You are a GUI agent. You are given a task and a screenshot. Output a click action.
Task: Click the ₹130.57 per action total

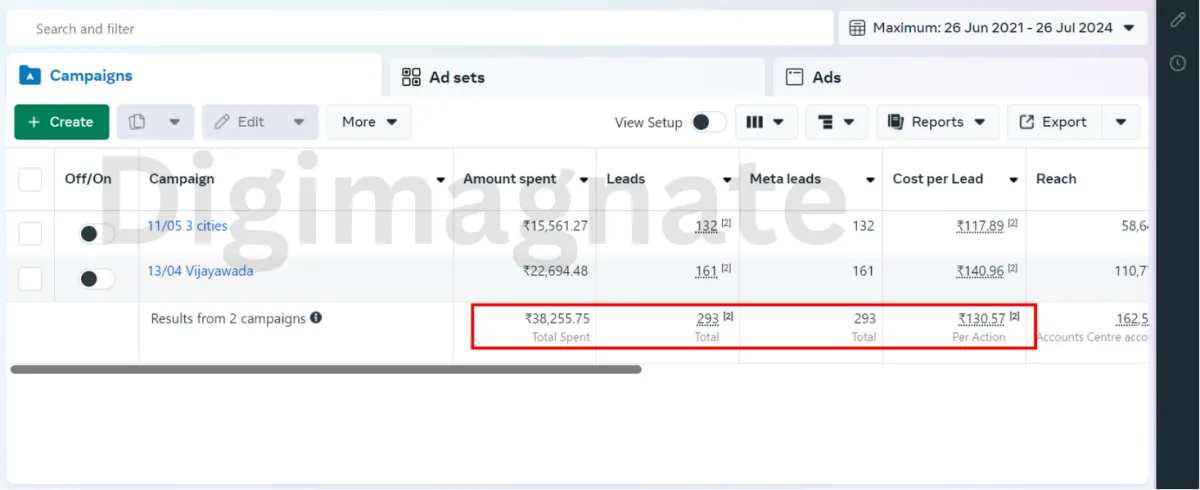tap(982, 319)
